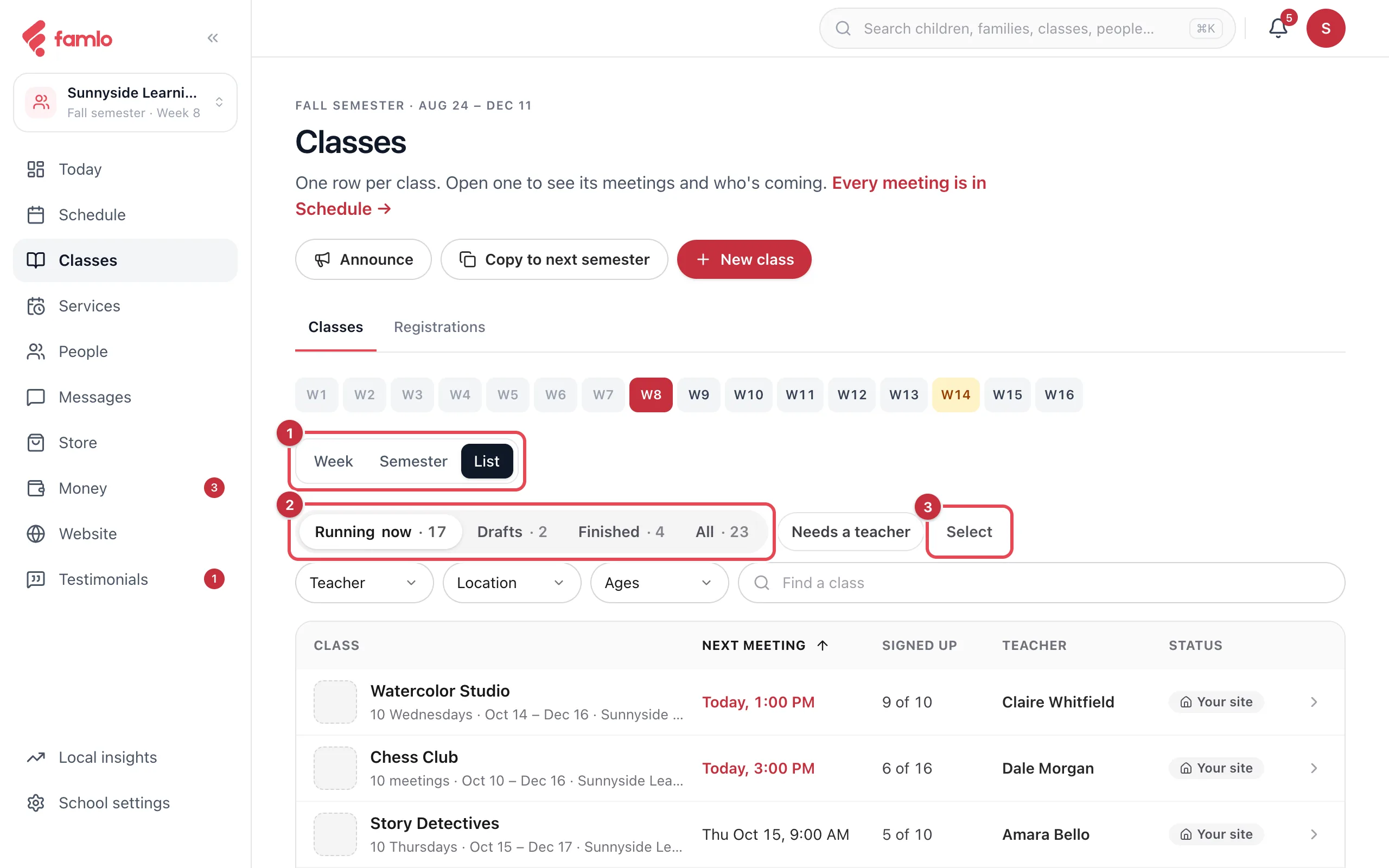
Task: Select the Classes tab
Action: 336,327
